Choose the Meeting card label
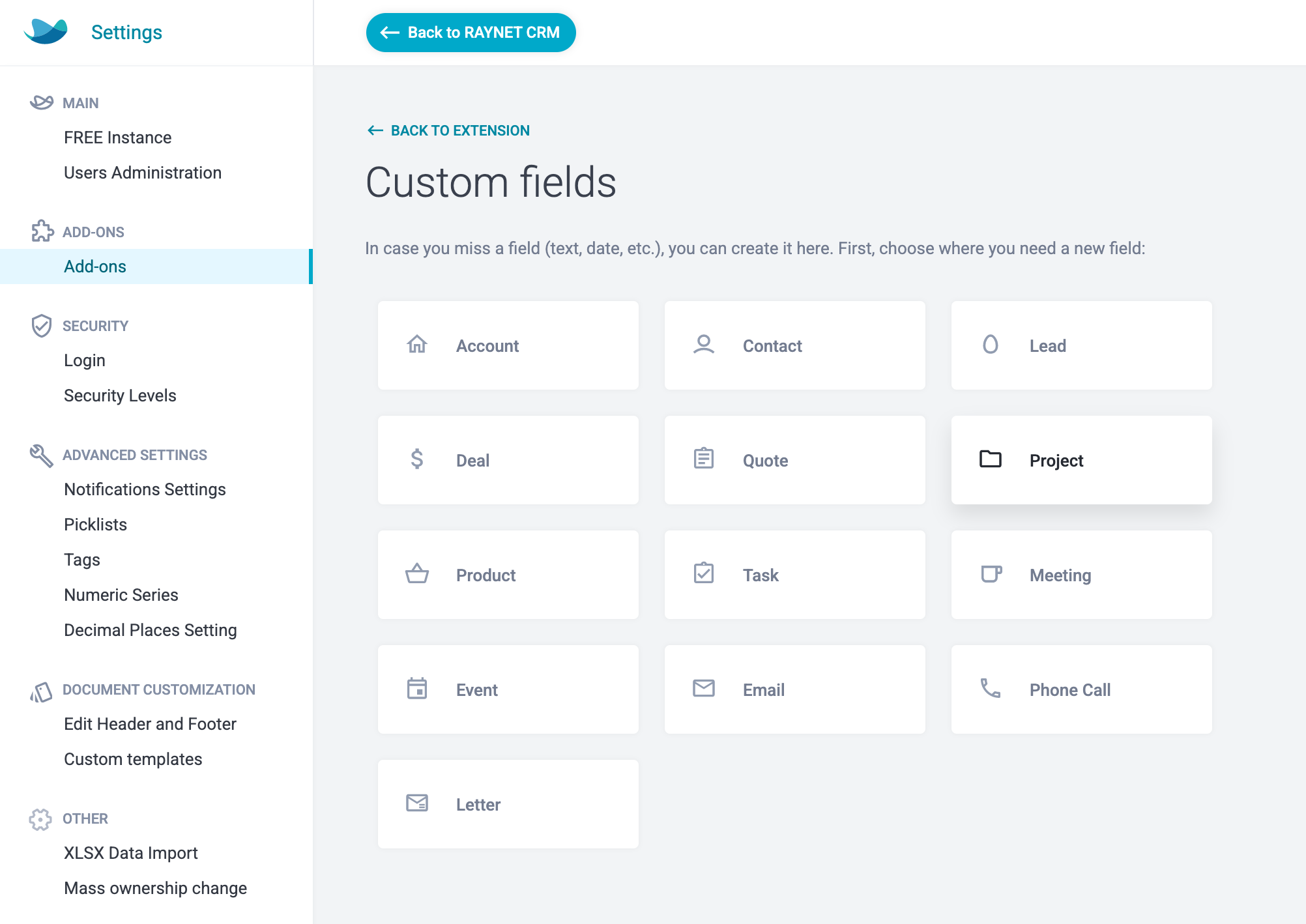The image size is (1306, 924). click(x=1060, y=575)
